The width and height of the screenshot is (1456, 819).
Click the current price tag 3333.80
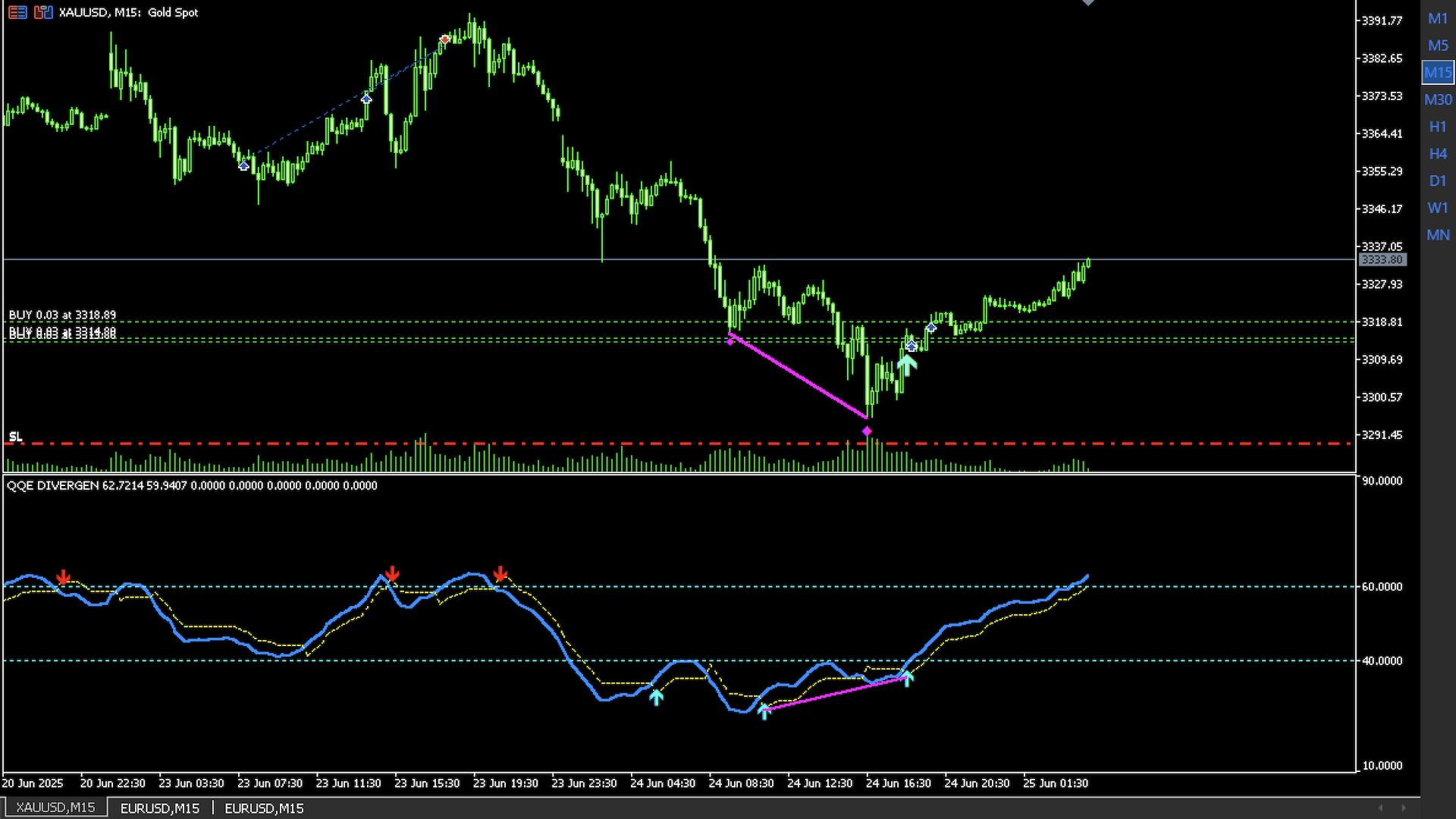coord(1382,260)
